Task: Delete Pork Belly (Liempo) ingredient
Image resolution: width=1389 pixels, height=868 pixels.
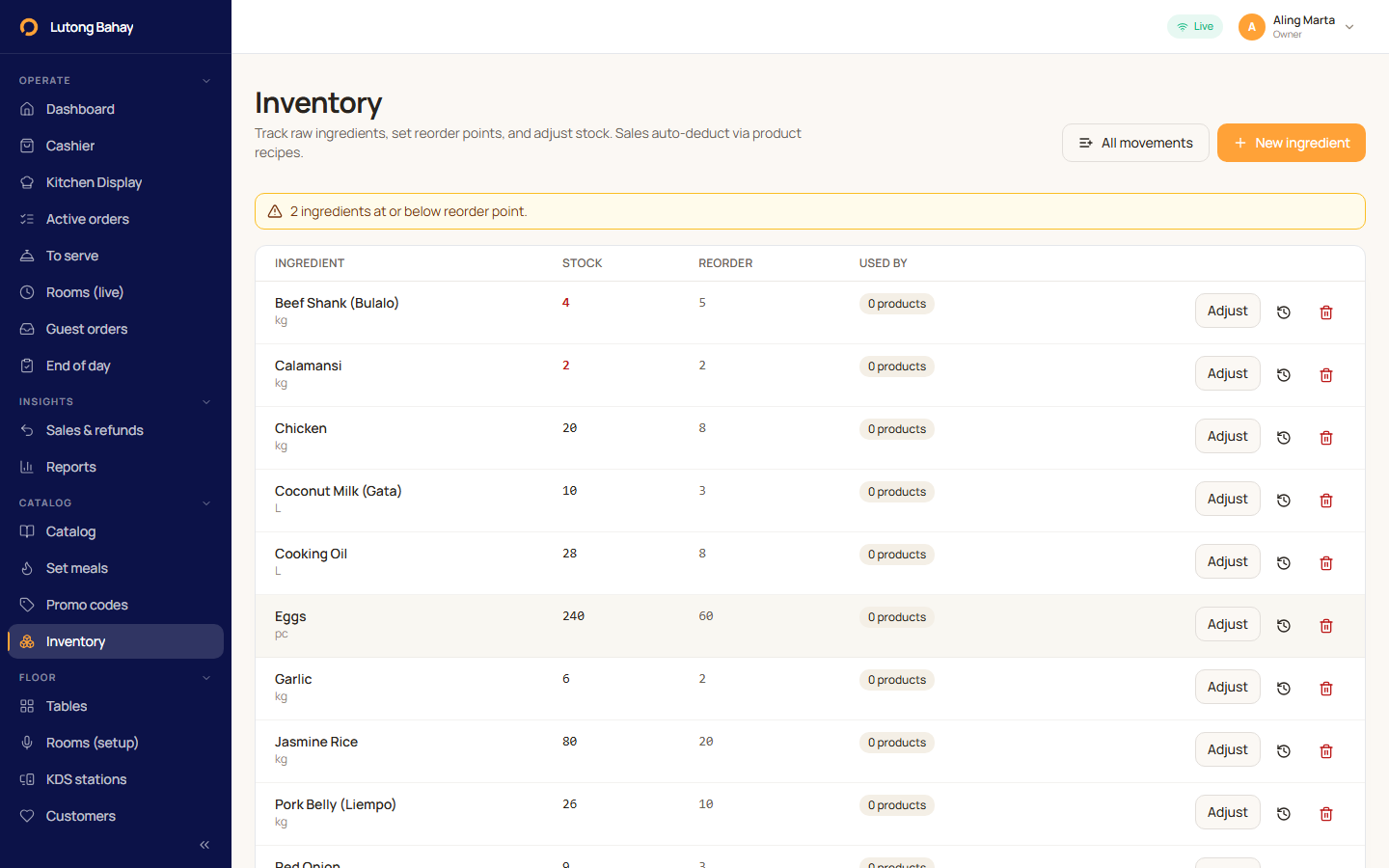Action: pos(1326,814)
